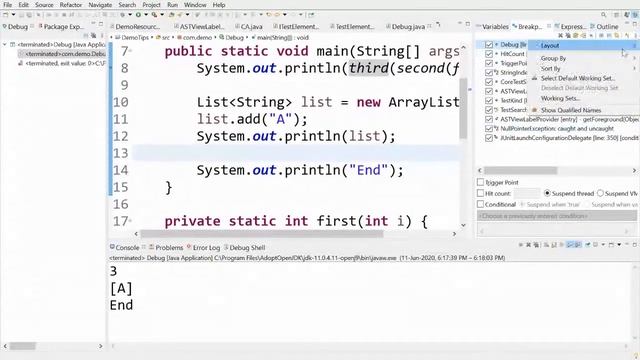Click the Open Console icon

pos(611,245)
